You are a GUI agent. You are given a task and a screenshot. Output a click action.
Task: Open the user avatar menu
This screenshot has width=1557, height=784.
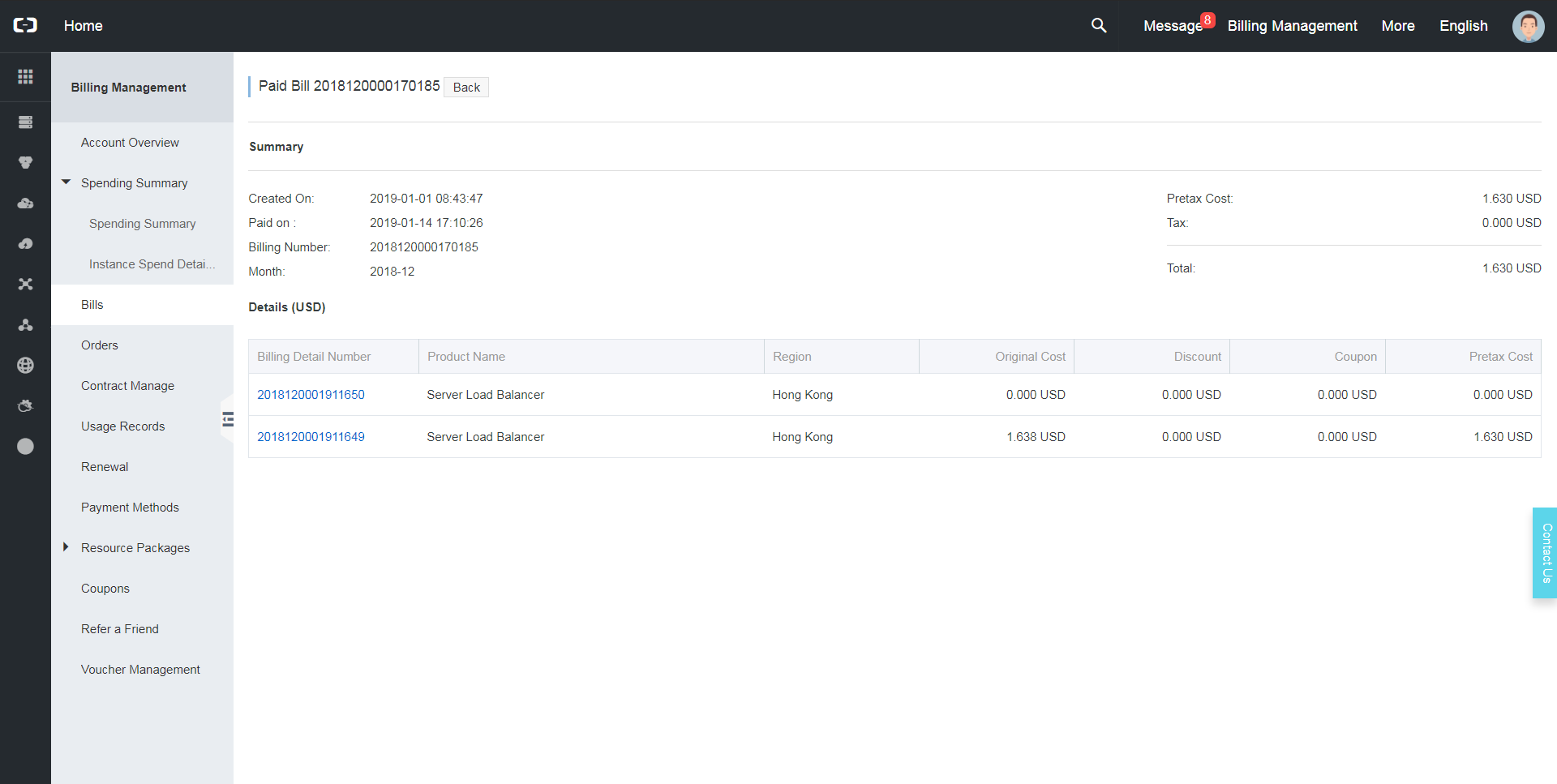point(1528,26)
